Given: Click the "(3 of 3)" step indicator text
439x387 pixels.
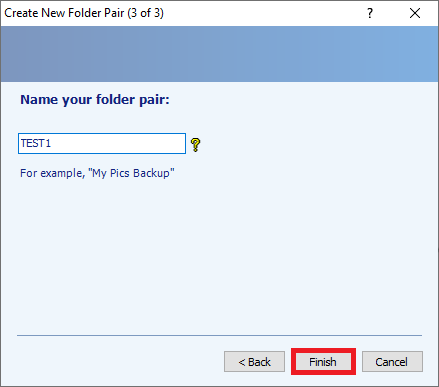Looking at the screenshot, I should coord(146,13).
